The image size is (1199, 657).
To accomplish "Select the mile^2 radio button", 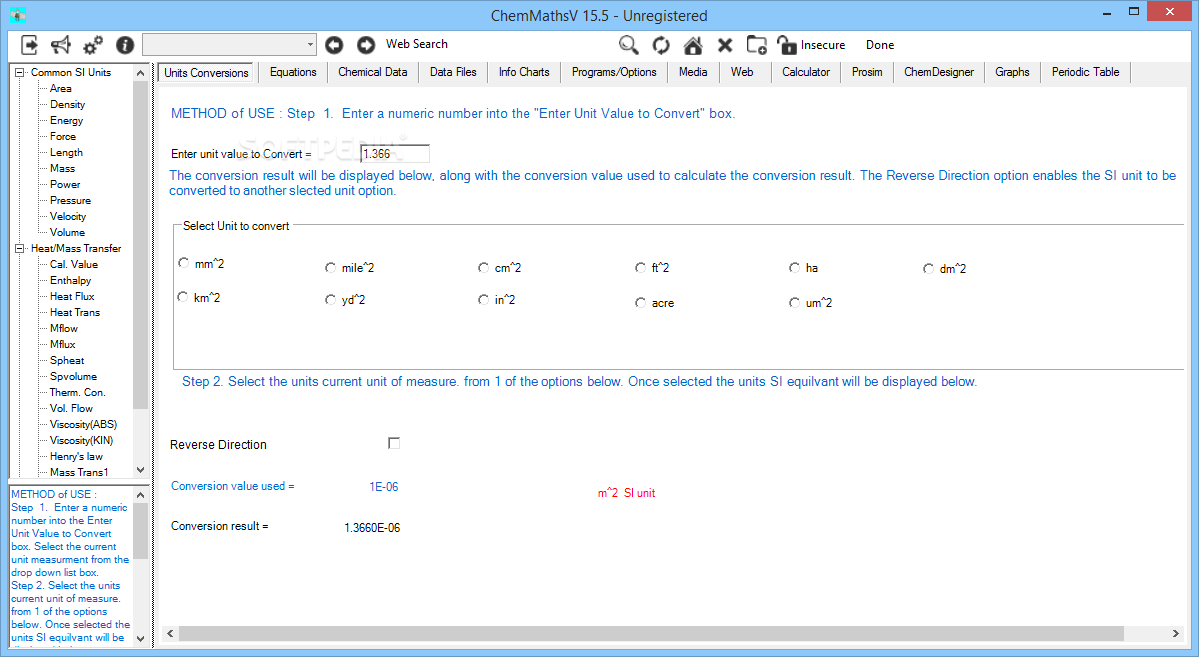I will pos(330,268).
